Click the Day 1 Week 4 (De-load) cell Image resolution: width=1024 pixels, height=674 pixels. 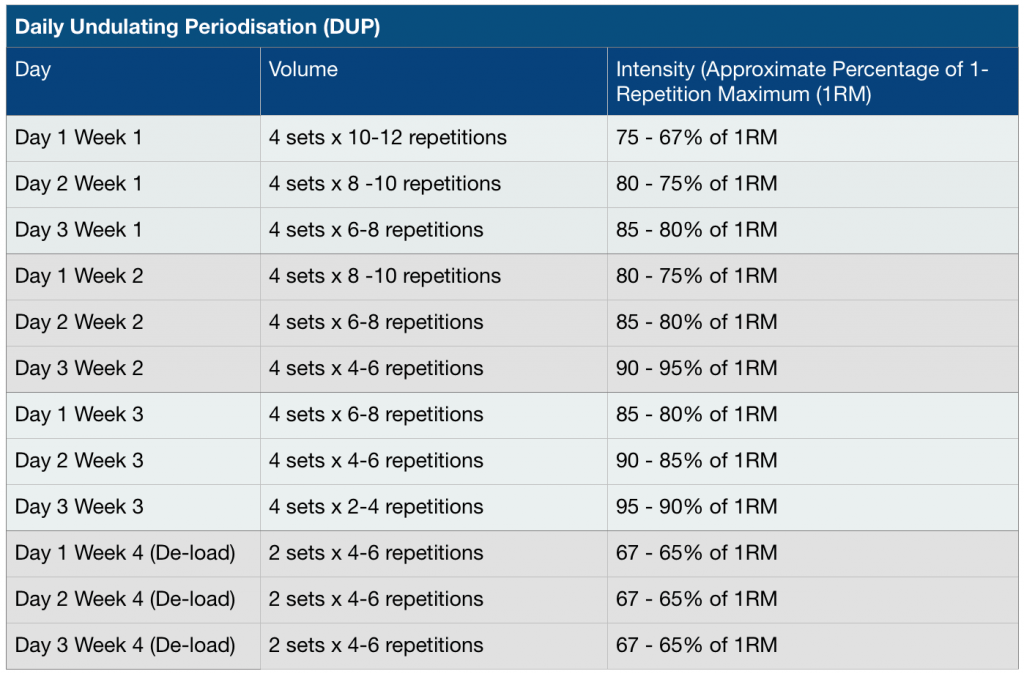[125, 553]
